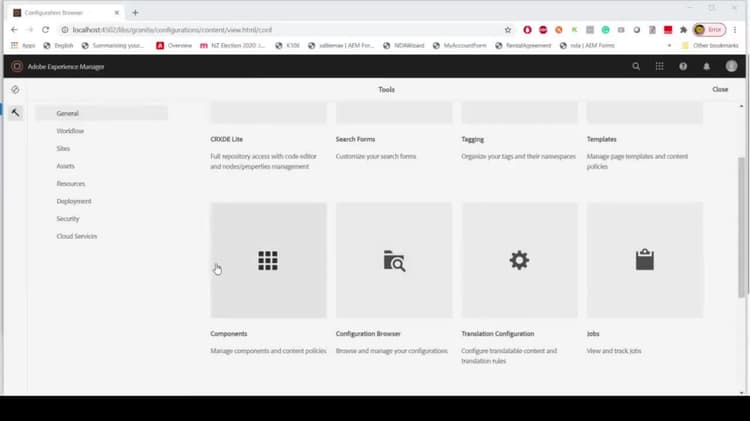Open the AEM solutions grid switcher
The image size is (750, 421).
tap(660, 66)
